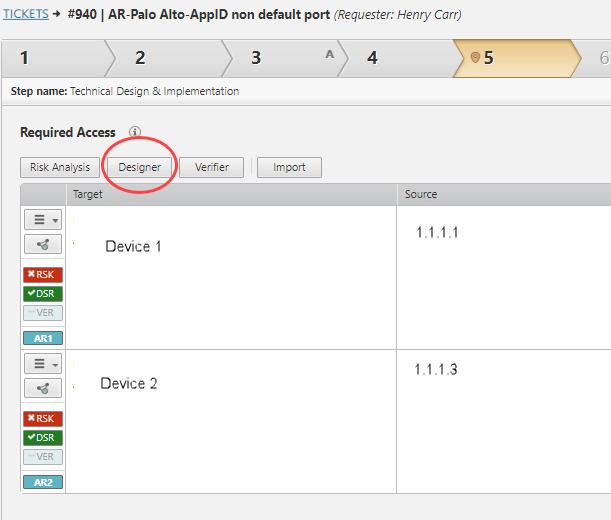611x520 pixels.
Task: Select the AR2 access request tag
Action: pos(42,482)
